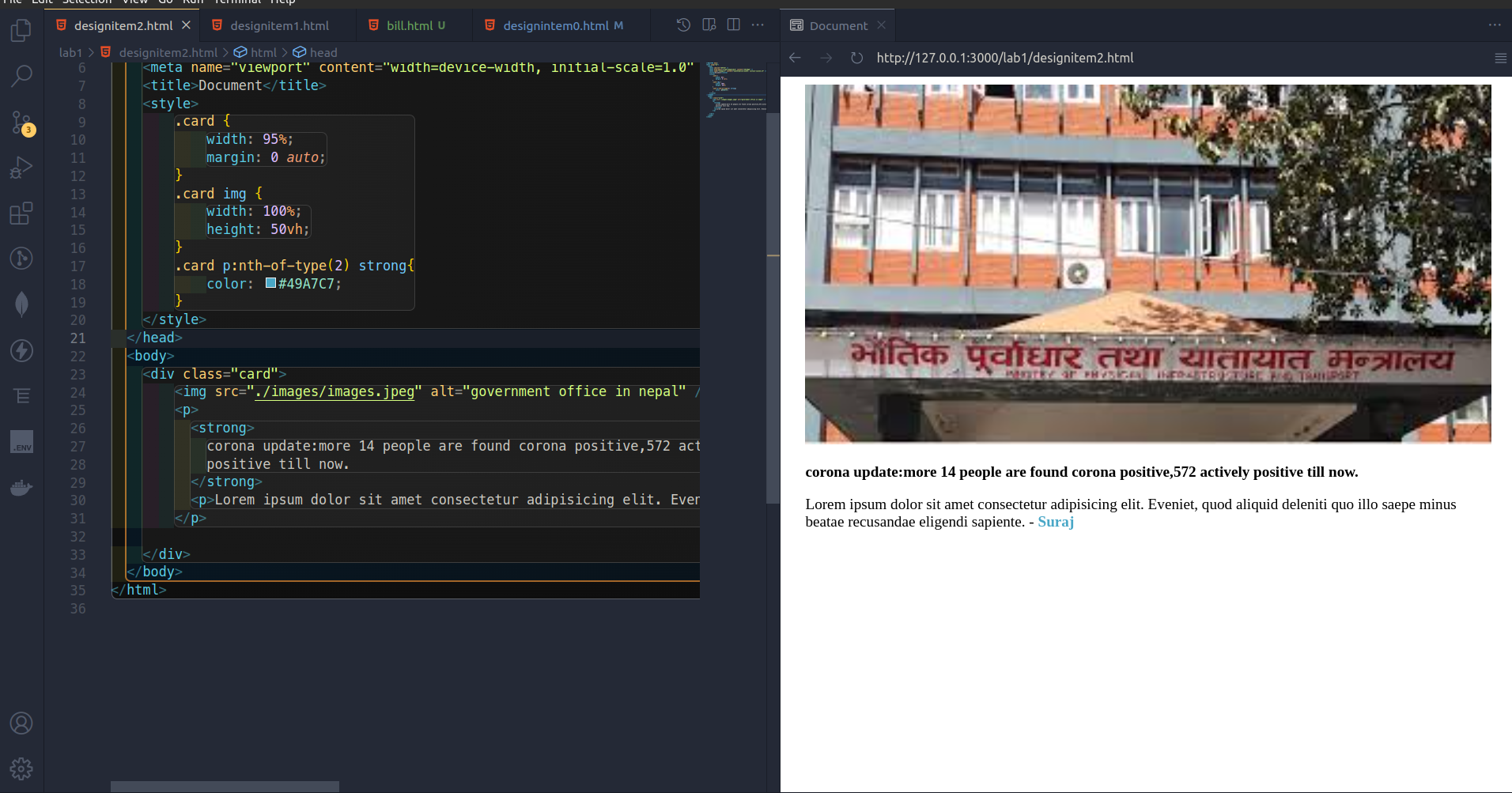Open the editor More Actions menu
Viewport: 1512px width, 793px height.
pyautogui.click(x=758, y=25)
